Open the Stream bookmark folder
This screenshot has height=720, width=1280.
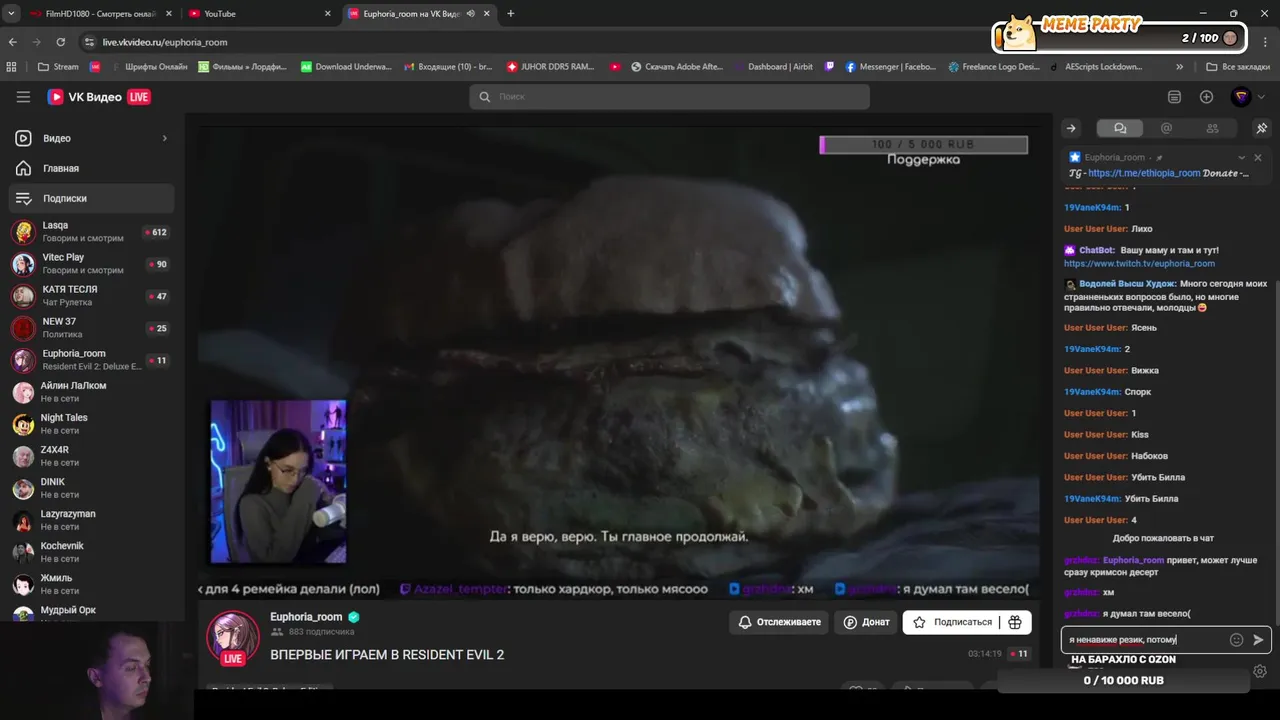[x=58, y=67]
